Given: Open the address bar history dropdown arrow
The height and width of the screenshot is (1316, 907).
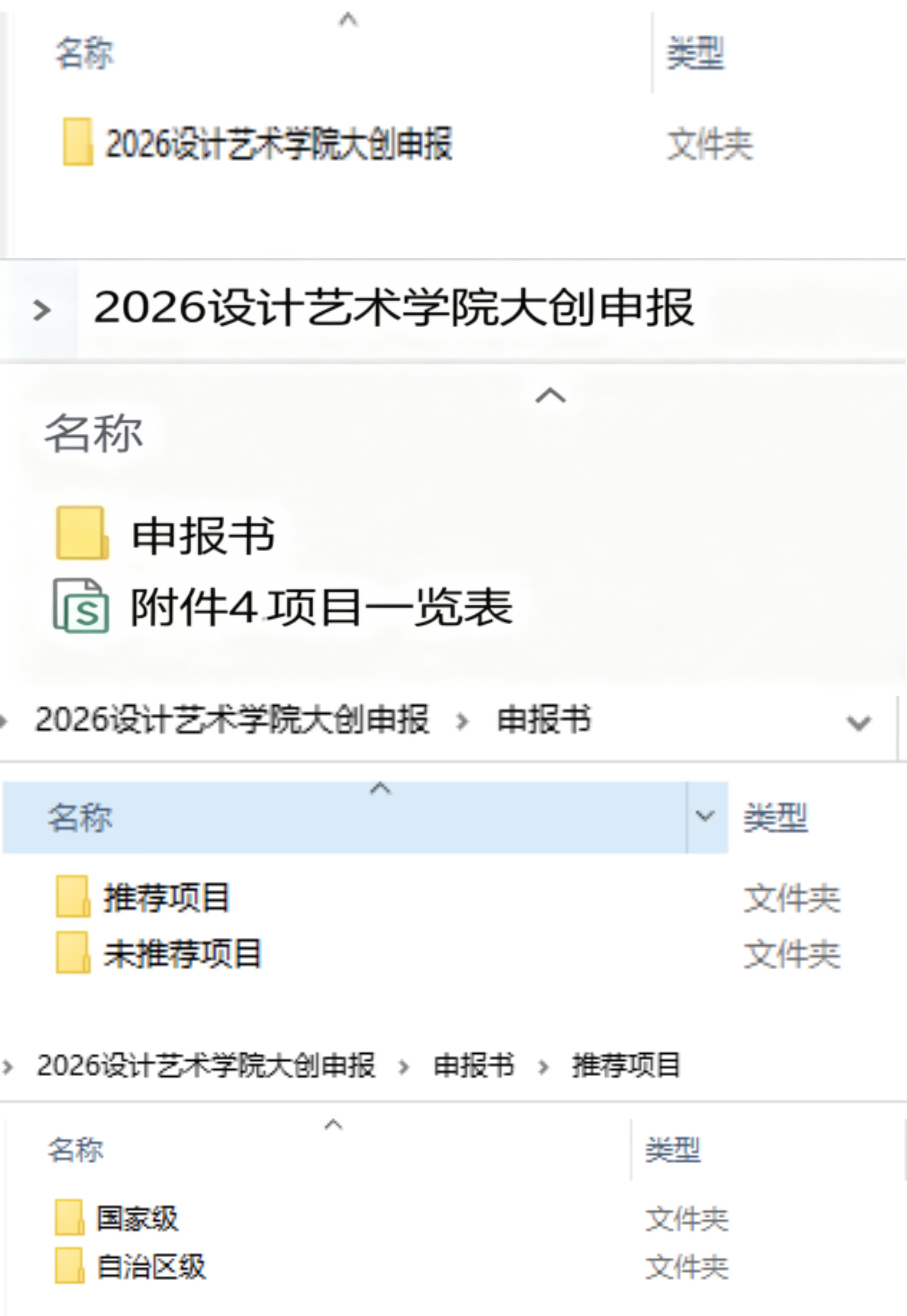Looking at the screenshot, I should tap(859, 723).
